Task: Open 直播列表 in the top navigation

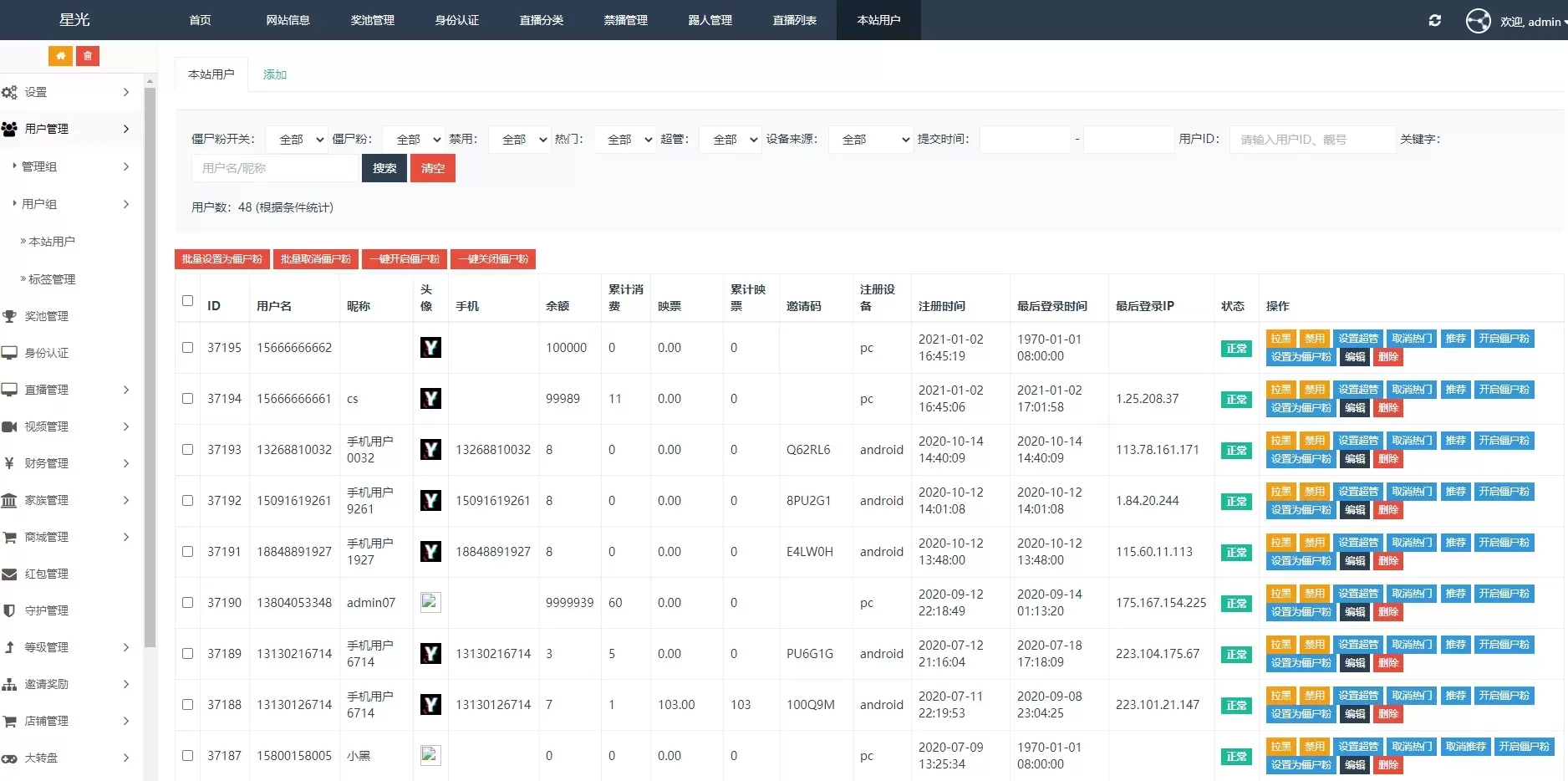Action: (x=794, y=20)
